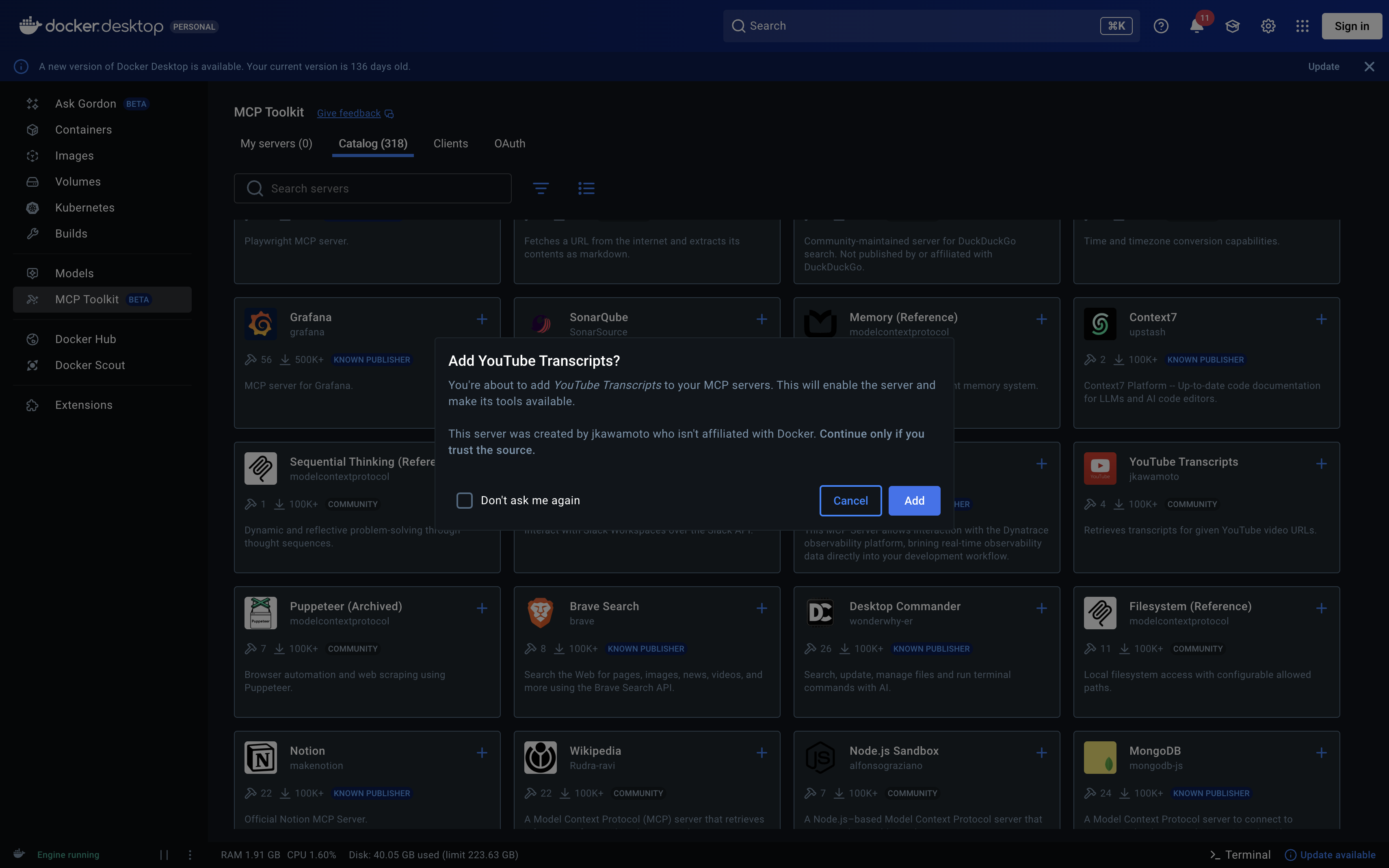Open the Learning Center graduation cap icon
Viewport: 1389px width, 868px height.
[1232, 26]
